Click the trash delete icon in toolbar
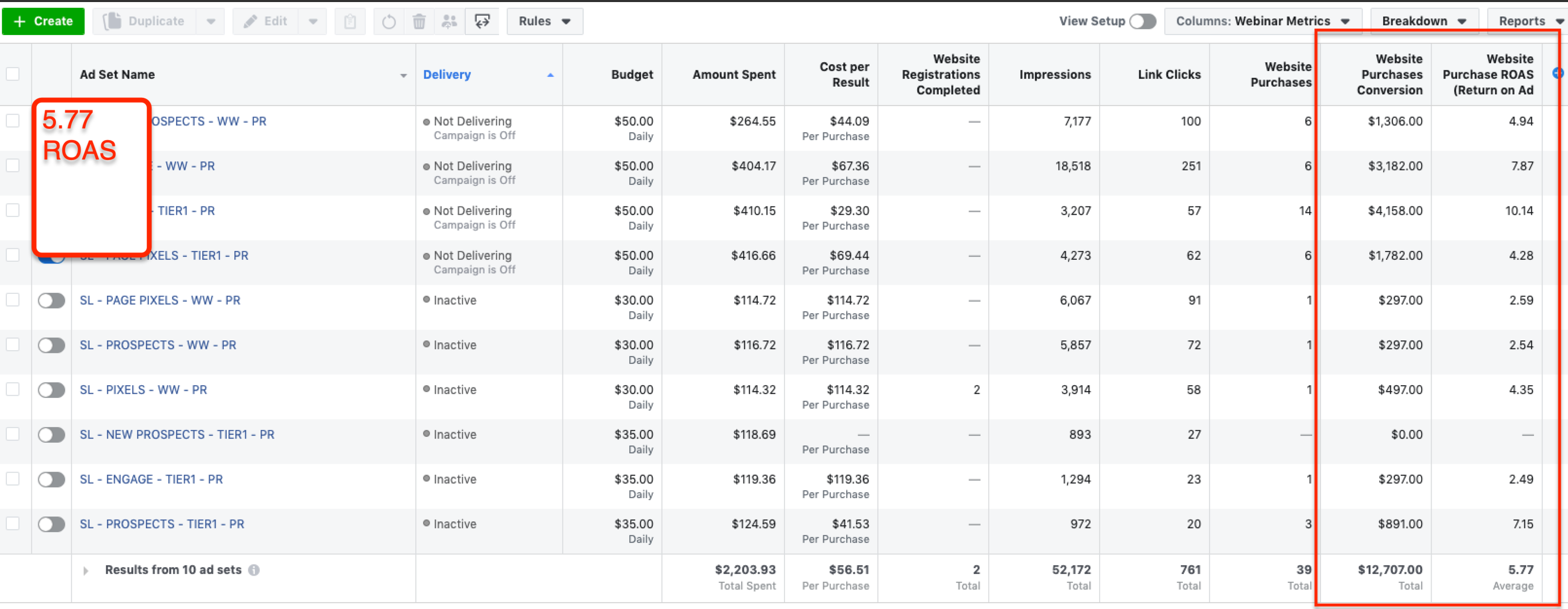Viewport: 1568px width, 609px height. (419, 22)
